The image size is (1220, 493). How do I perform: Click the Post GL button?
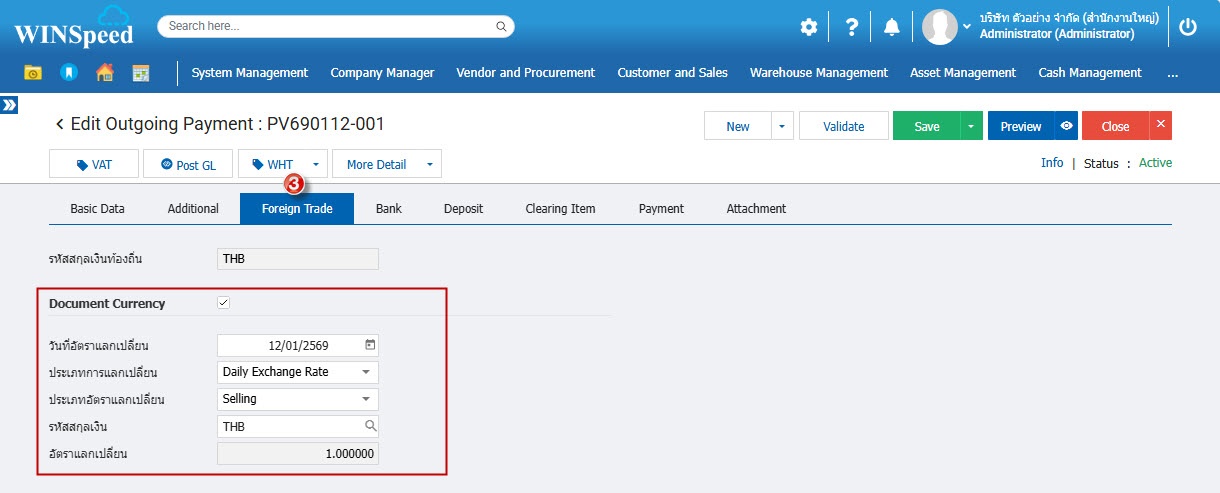[x=188, y=165]
